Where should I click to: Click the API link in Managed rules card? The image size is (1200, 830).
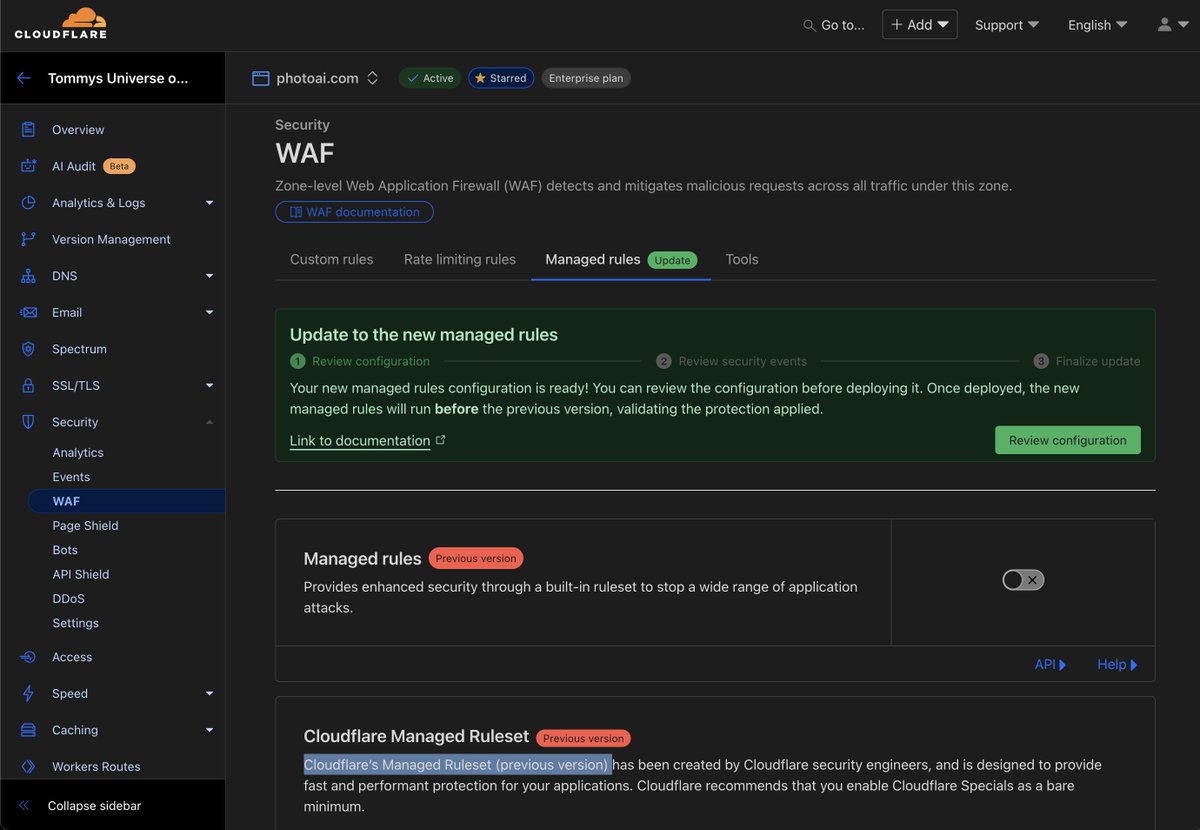point(1051,664)
